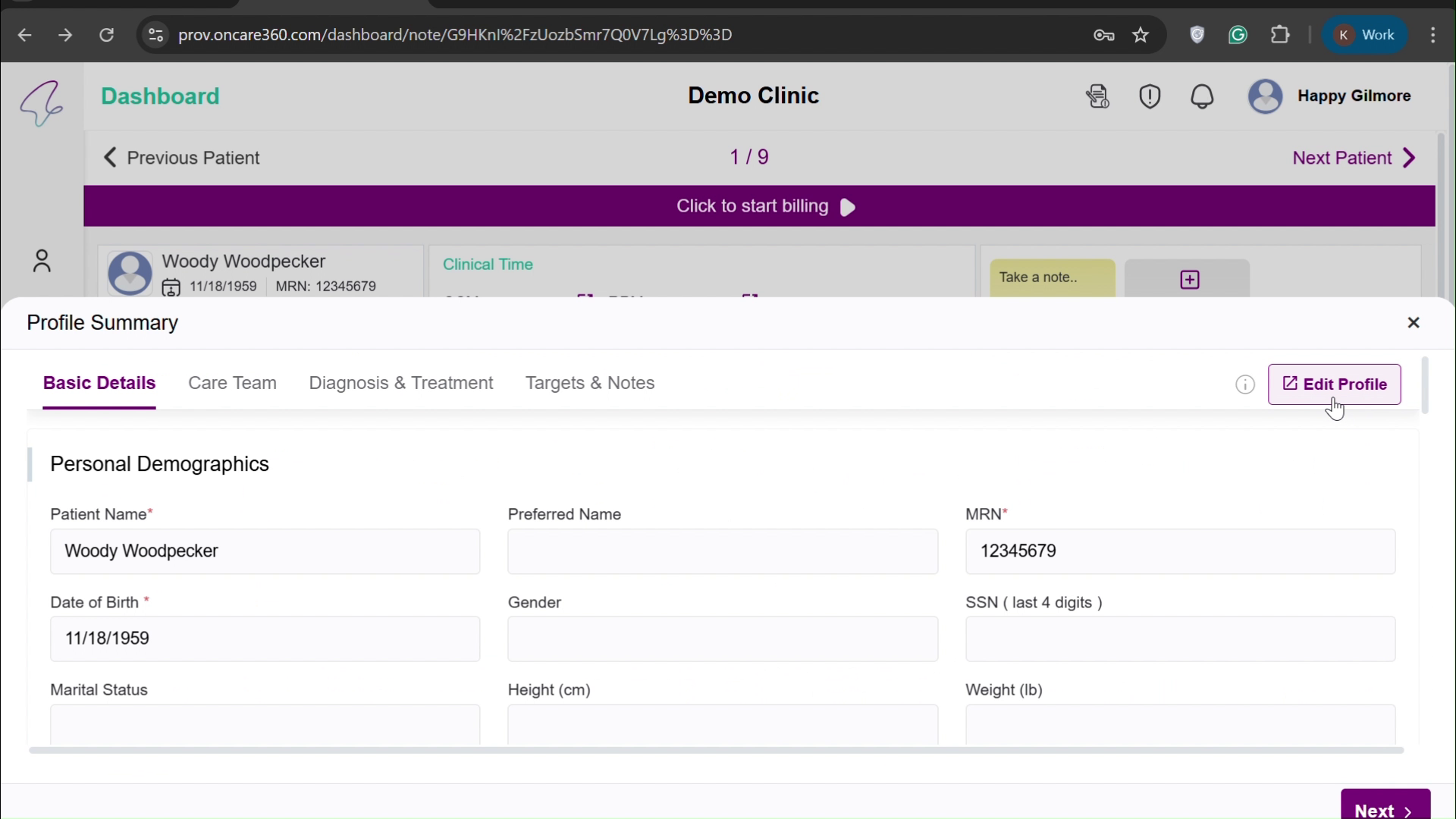This screenshot has height=819, width=1456.
Task: Click the calendar icon beside Woody Woodpecker's birthdate
Action: [x=171, y=287]
